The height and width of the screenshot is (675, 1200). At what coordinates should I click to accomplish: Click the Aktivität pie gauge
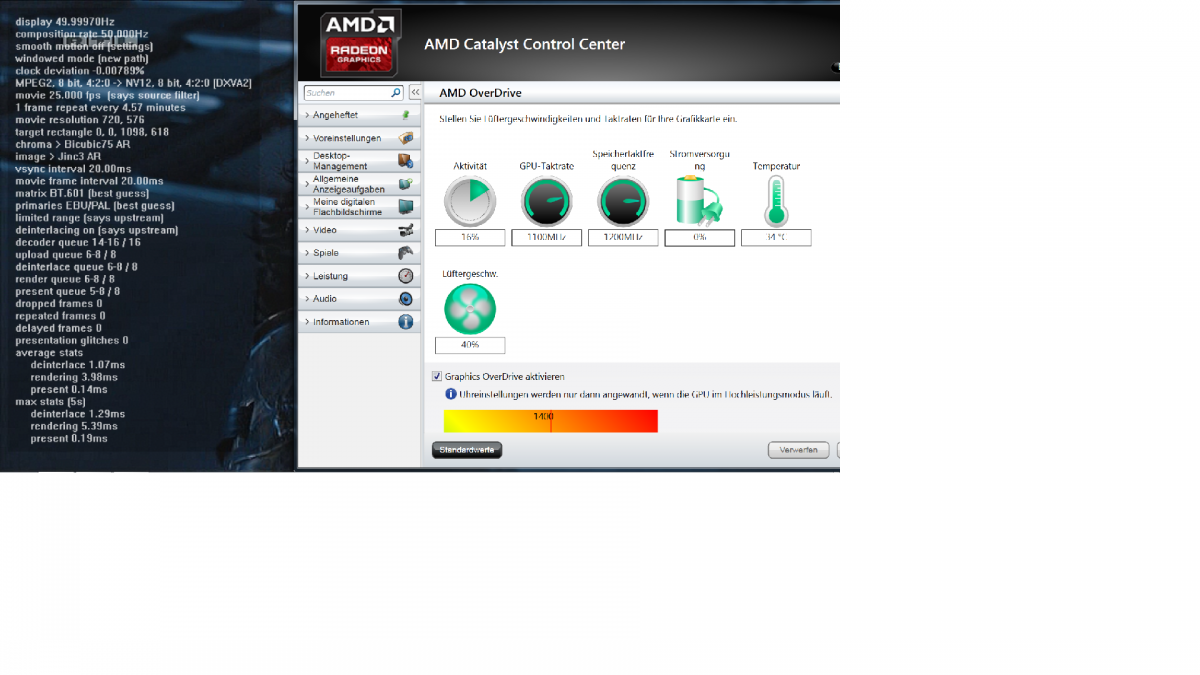pyautogui.click(x=469, y=201)
